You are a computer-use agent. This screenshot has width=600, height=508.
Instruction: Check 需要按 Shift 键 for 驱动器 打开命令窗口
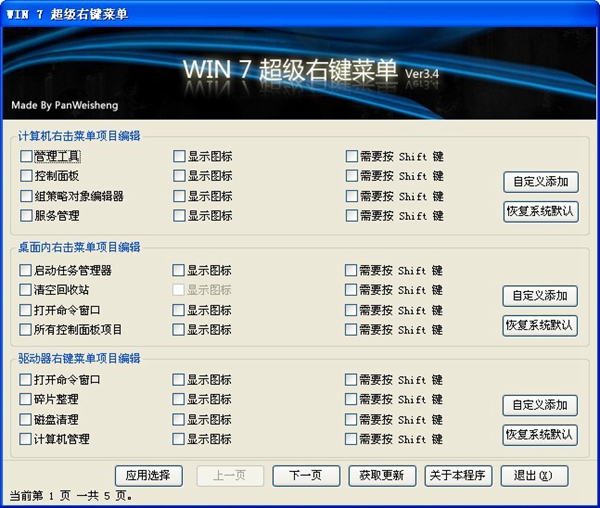(351, 380)
